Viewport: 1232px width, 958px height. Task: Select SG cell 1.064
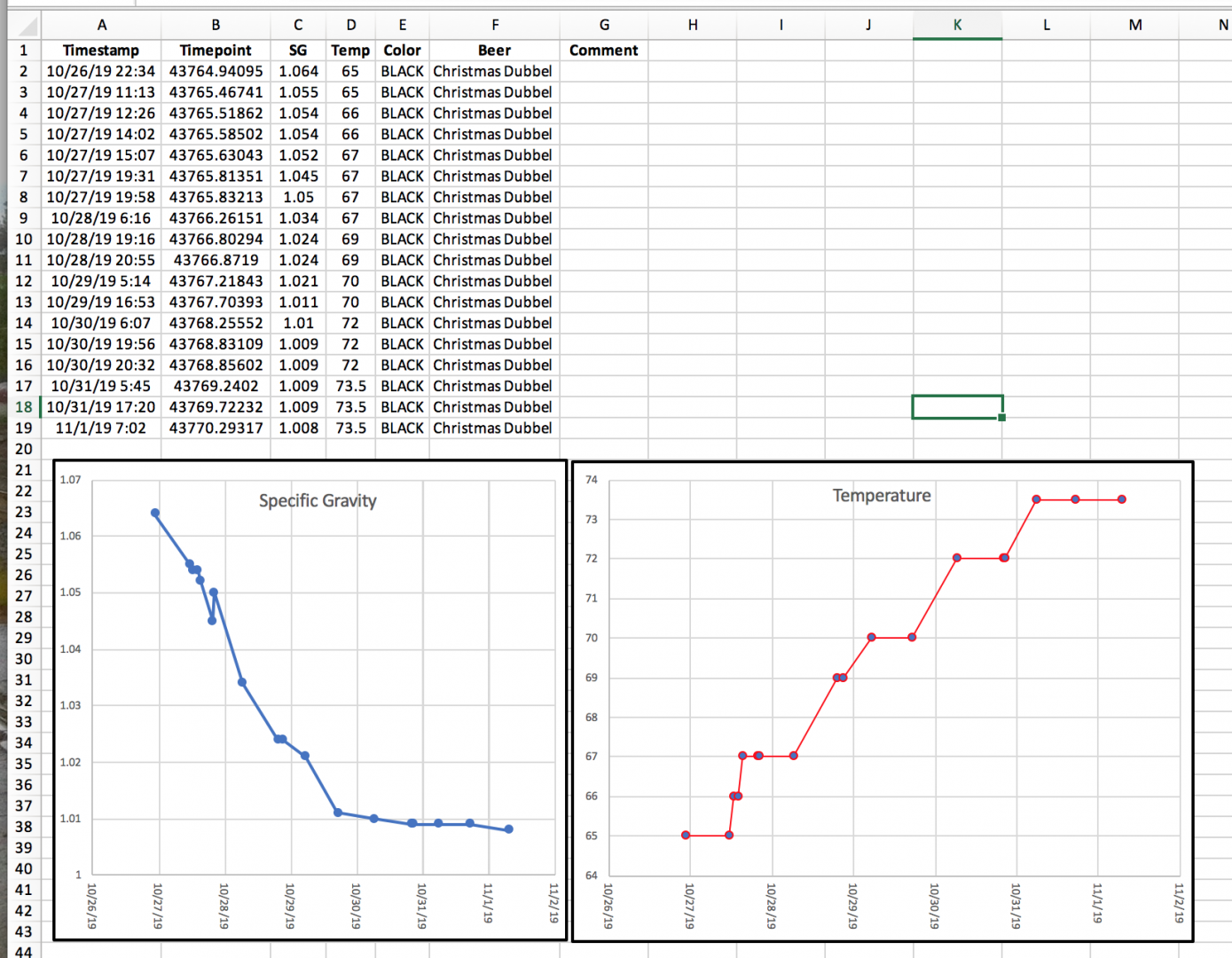(298, 71)
